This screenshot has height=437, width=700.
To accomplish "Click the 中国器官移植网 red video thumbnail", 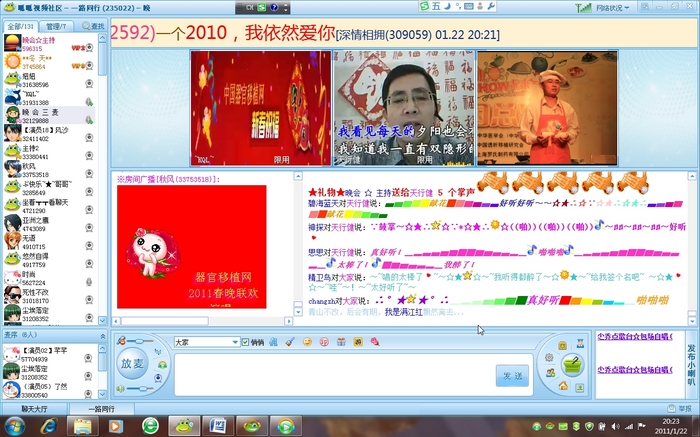I will 261,108.
